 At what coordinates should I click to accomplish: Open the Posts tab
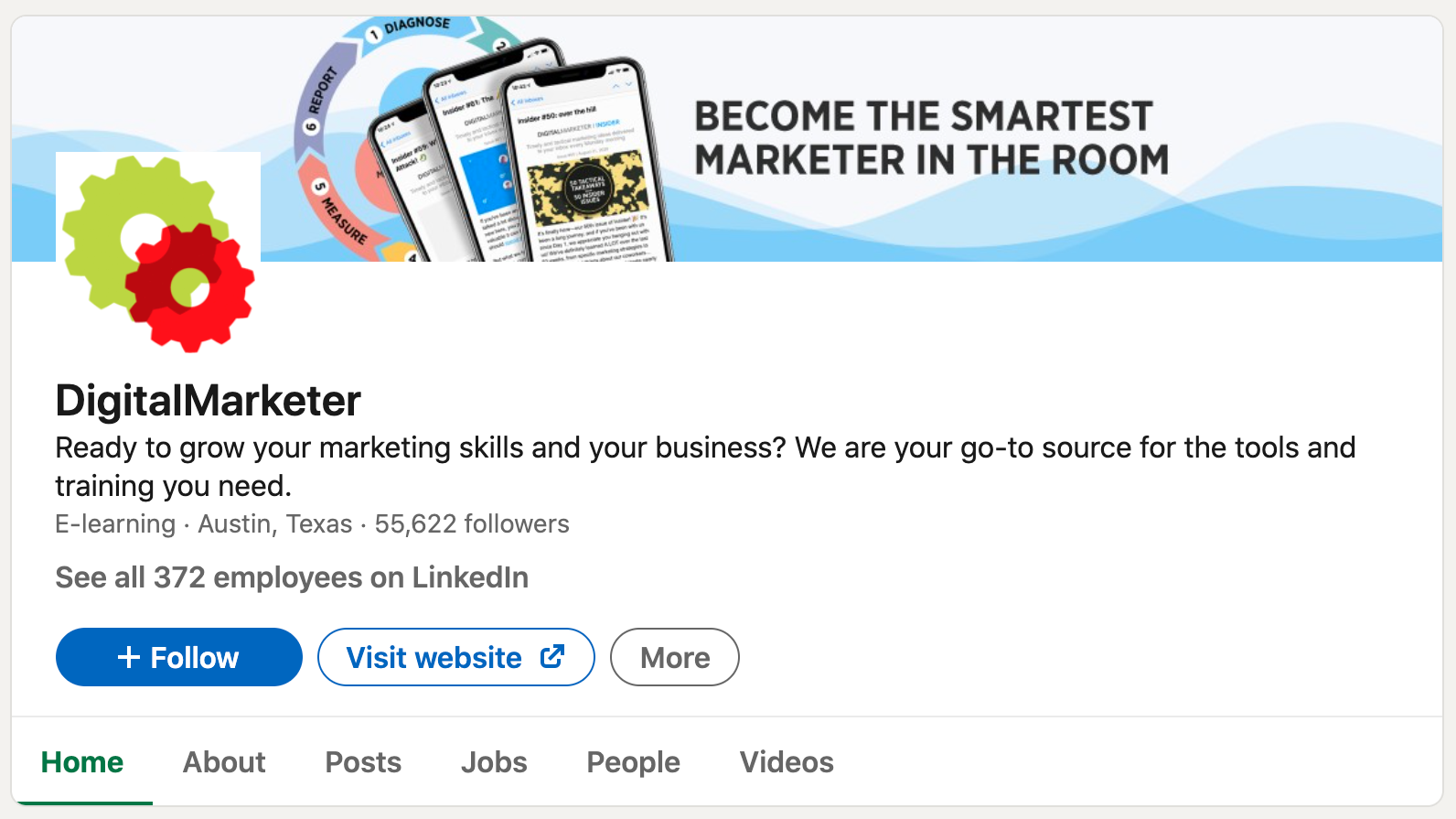pos(363,762)
